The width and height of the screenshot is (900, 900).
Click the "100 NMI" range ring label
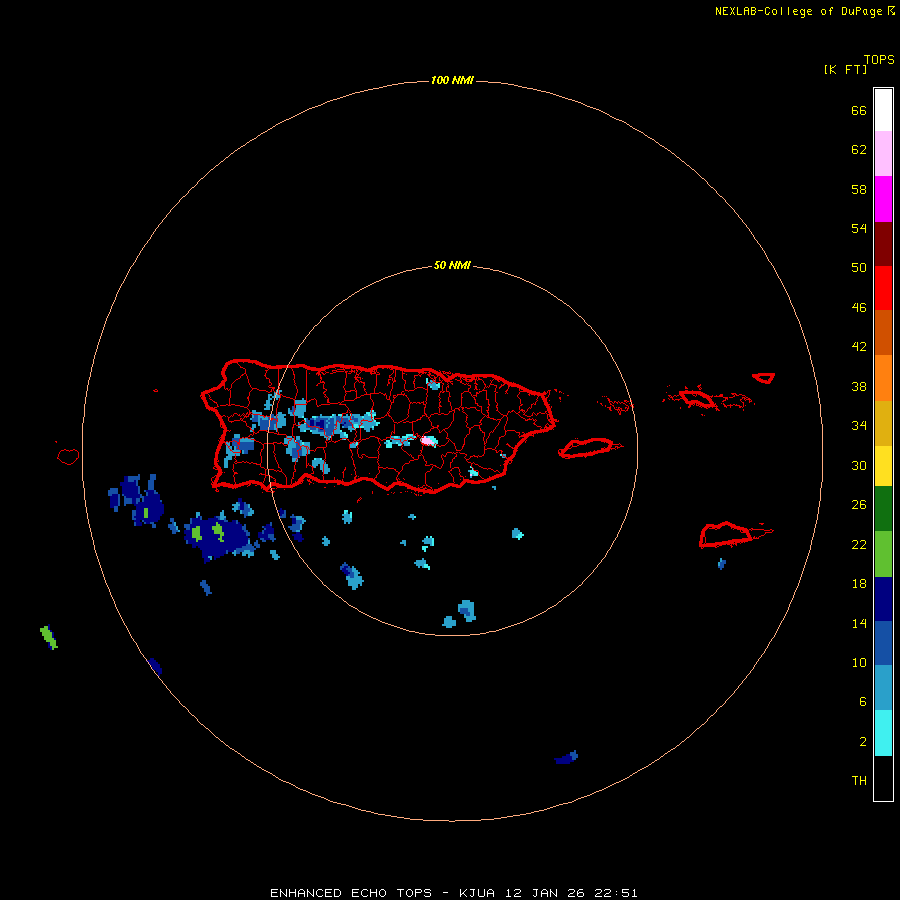click(x=452, y=80)
